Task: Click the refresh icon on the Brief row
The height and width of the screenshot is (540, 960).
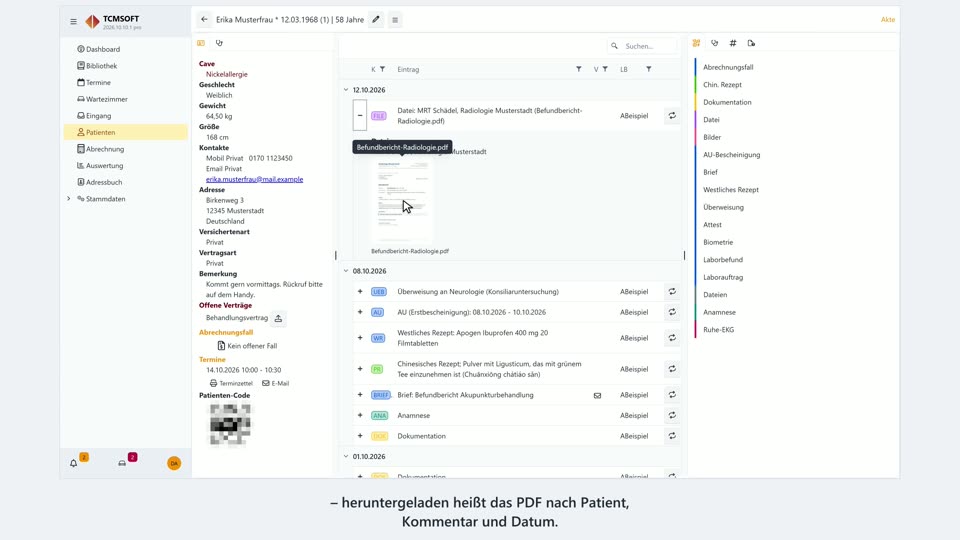Action: pos(672,395)
